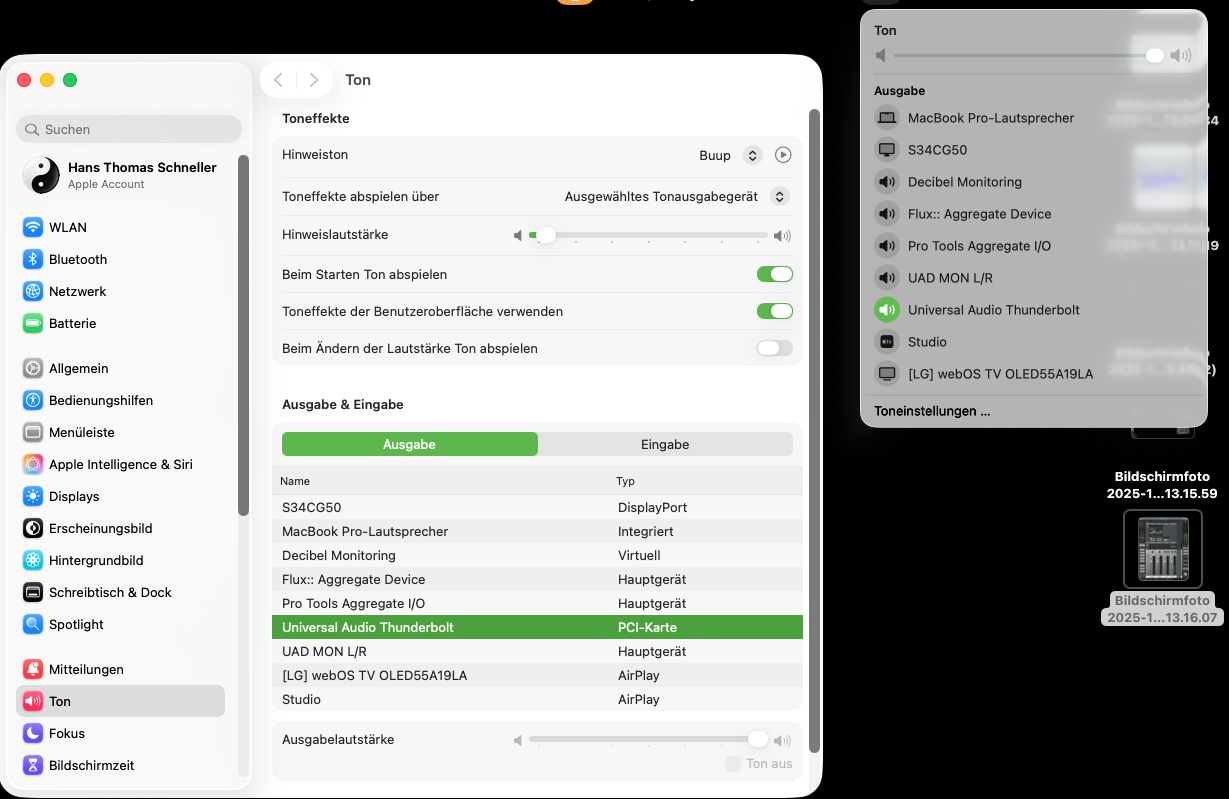Click green Universal Audio Thunderbolt icon in popup
1229x799 pixels.
886,310
